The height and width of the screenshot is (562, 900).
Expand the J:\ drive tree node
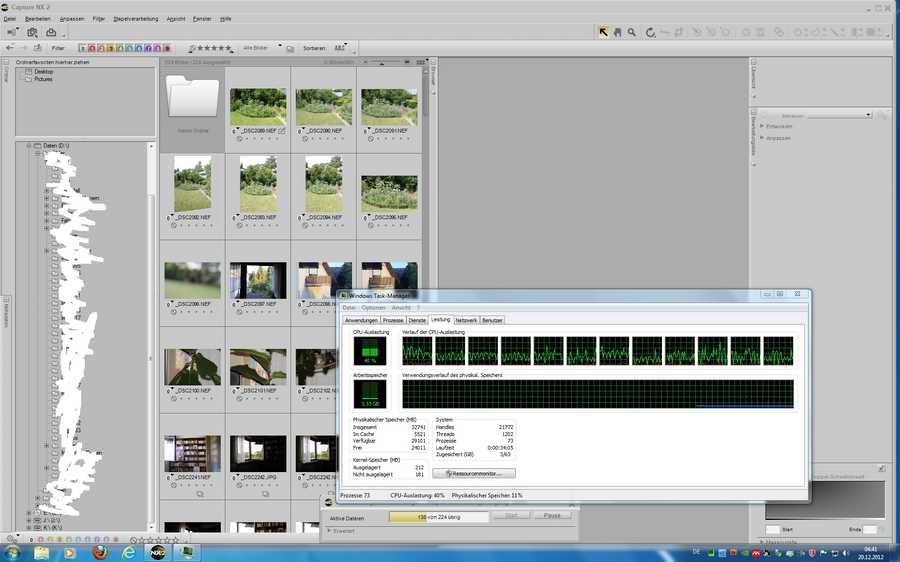[x=29, y=520]
